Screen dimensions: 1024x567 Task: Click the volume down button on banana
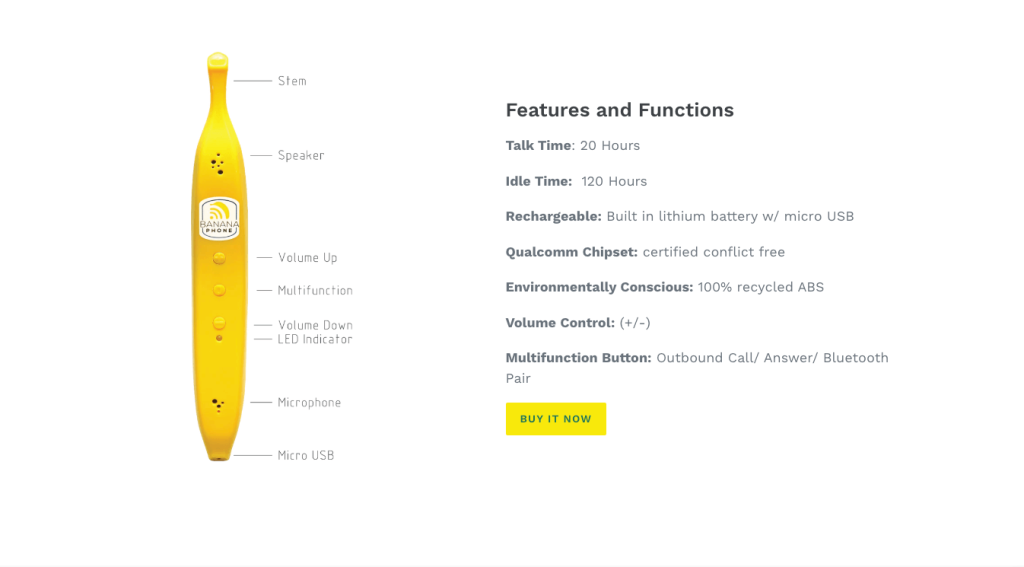[x=219, y=323]
